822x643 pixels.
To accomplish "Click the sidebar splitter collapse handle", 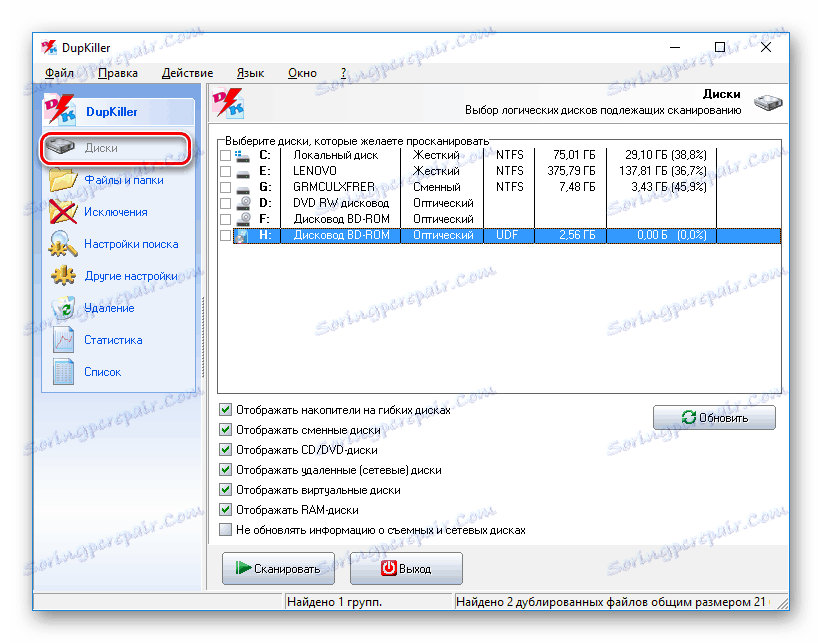I will coord(203,336).
